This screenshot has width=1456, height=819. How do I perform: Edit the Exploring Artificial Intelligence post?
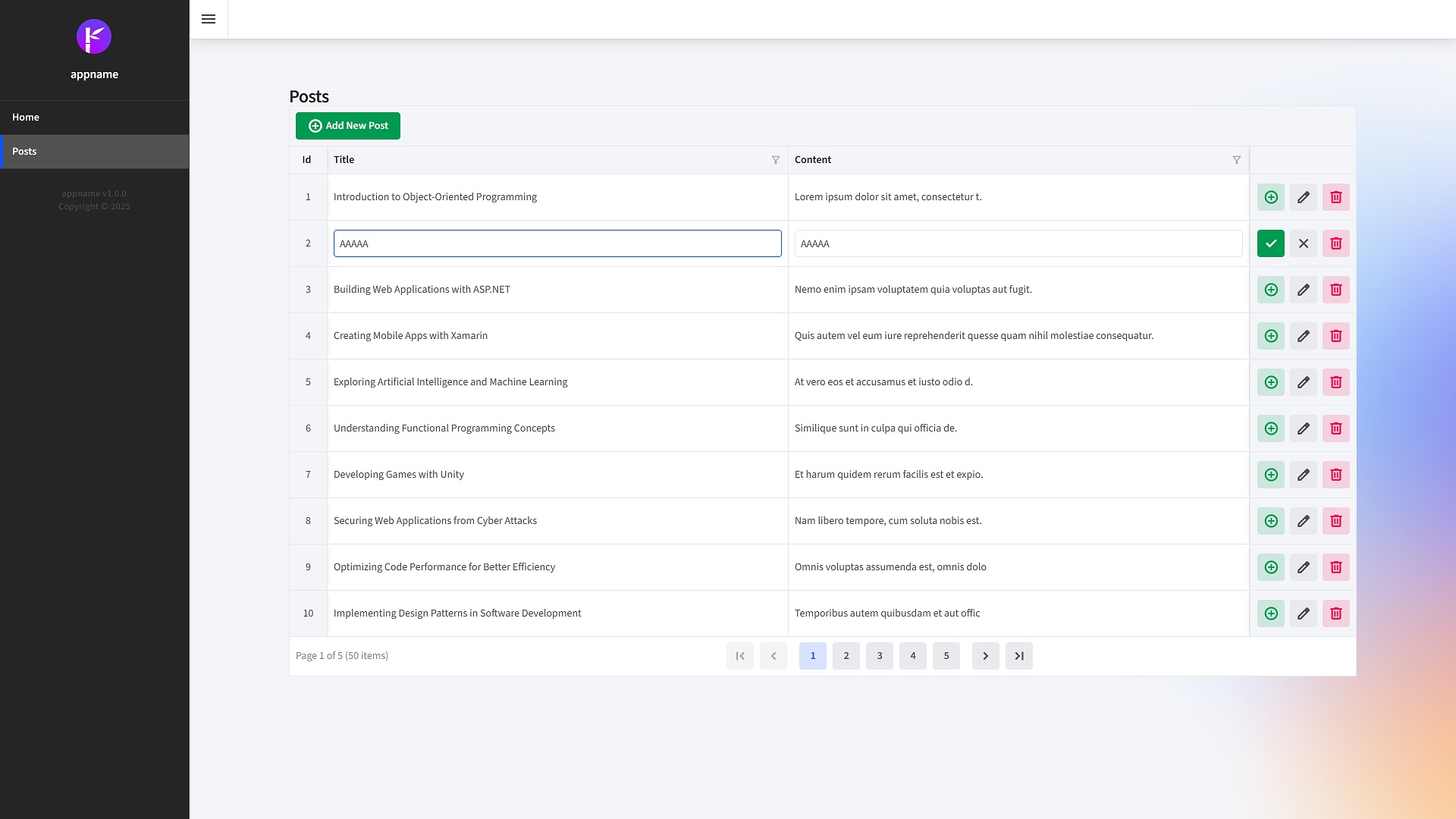1304,382
